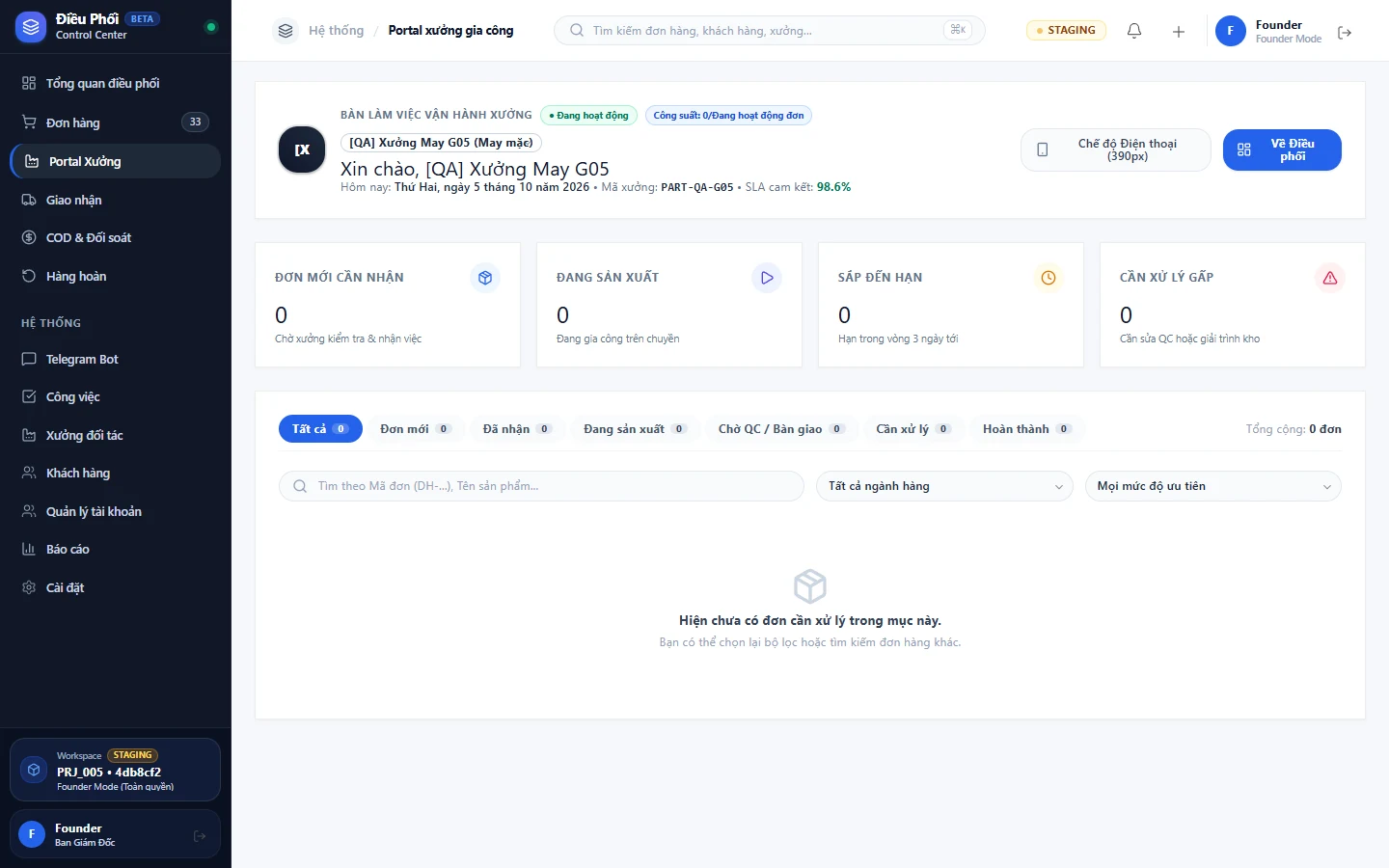Click the sidebar footer logout icon
Image resolution: width=1389 pixels, height=868 pixels.
tap(200, 836)
